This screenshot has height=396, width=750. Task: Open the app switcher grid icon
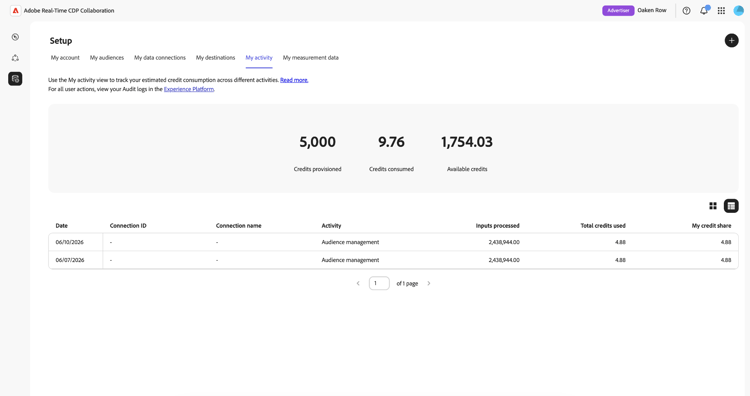[721, 11]
